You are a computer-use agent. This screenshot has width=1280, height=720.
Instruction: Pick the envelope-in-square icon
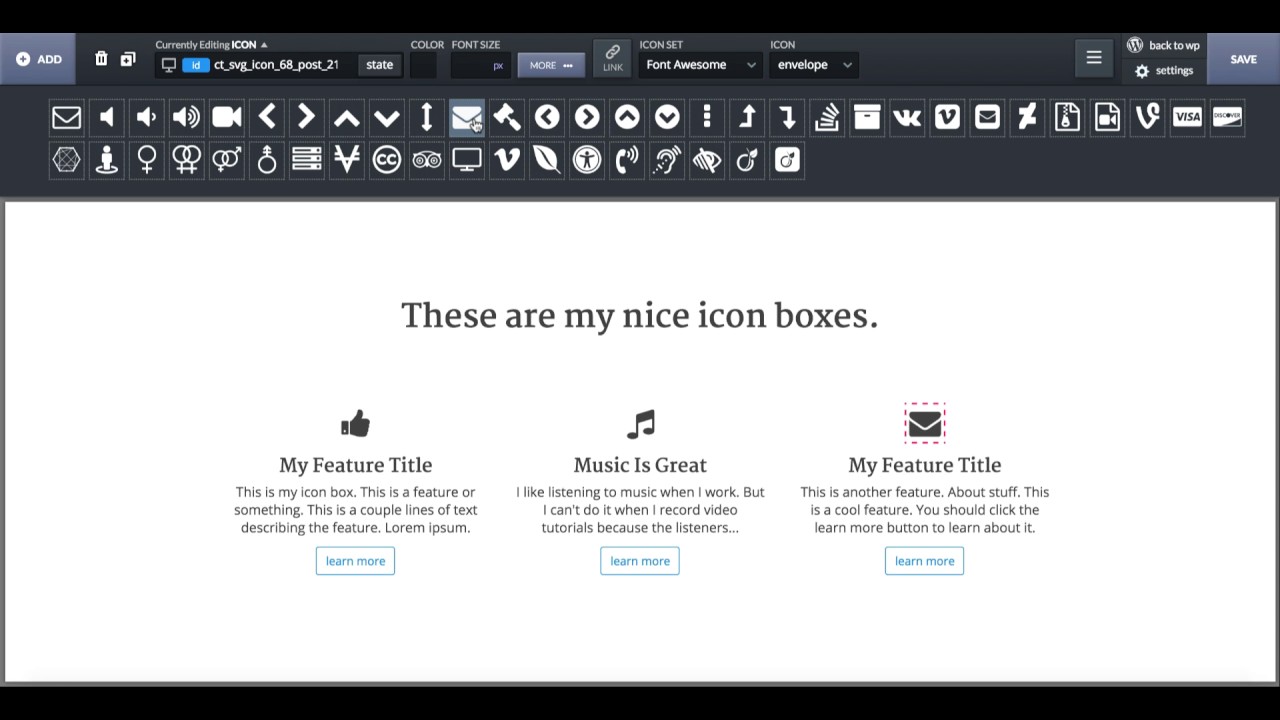coord(986,118)
